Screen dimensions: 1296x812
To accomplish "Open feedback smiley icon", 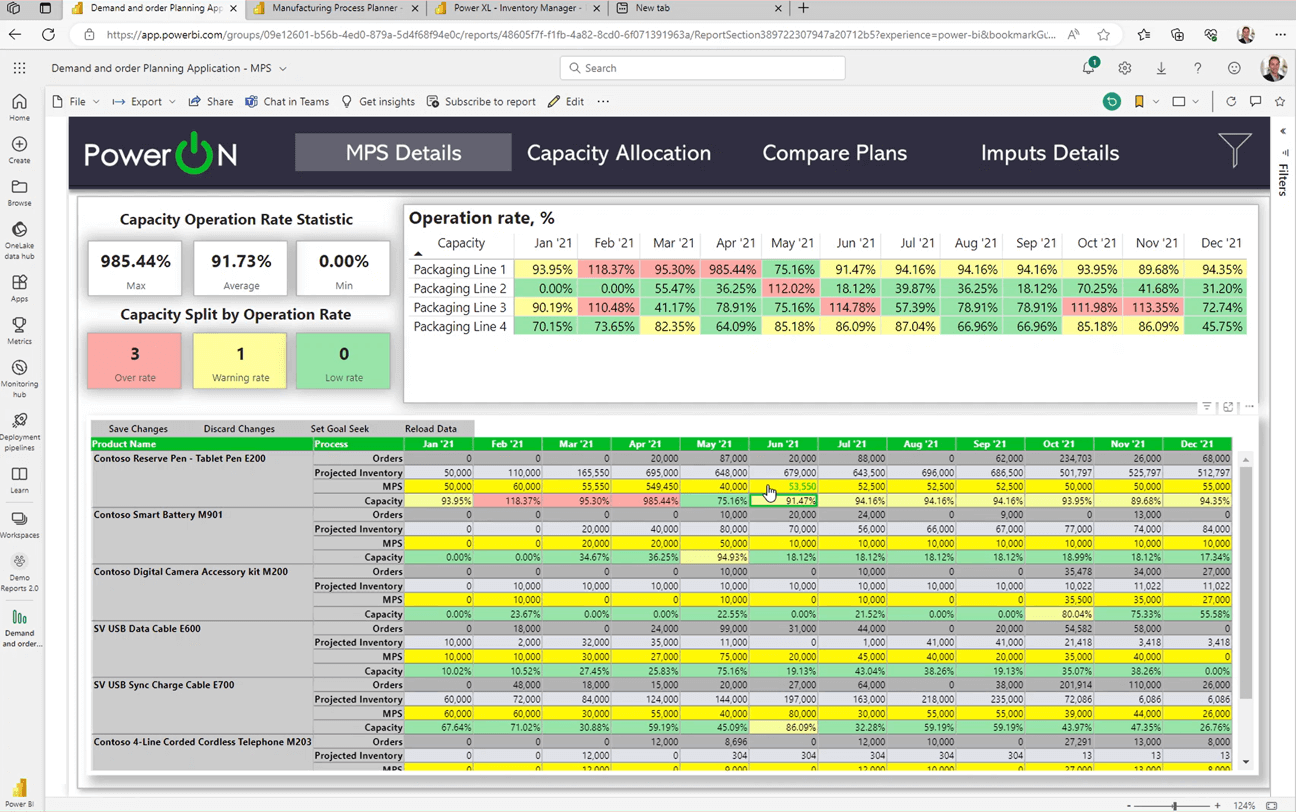I will (1234, 68).
